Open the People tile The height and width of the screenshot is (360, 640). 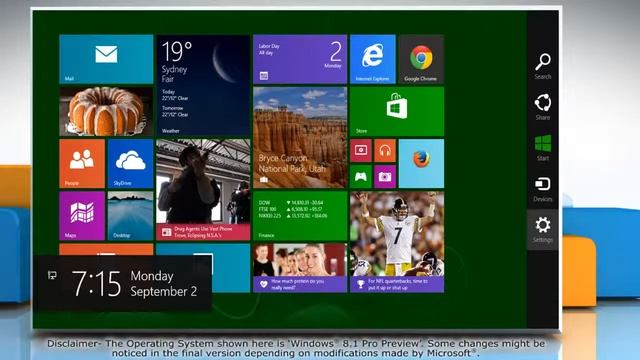[x=82, y=164]
